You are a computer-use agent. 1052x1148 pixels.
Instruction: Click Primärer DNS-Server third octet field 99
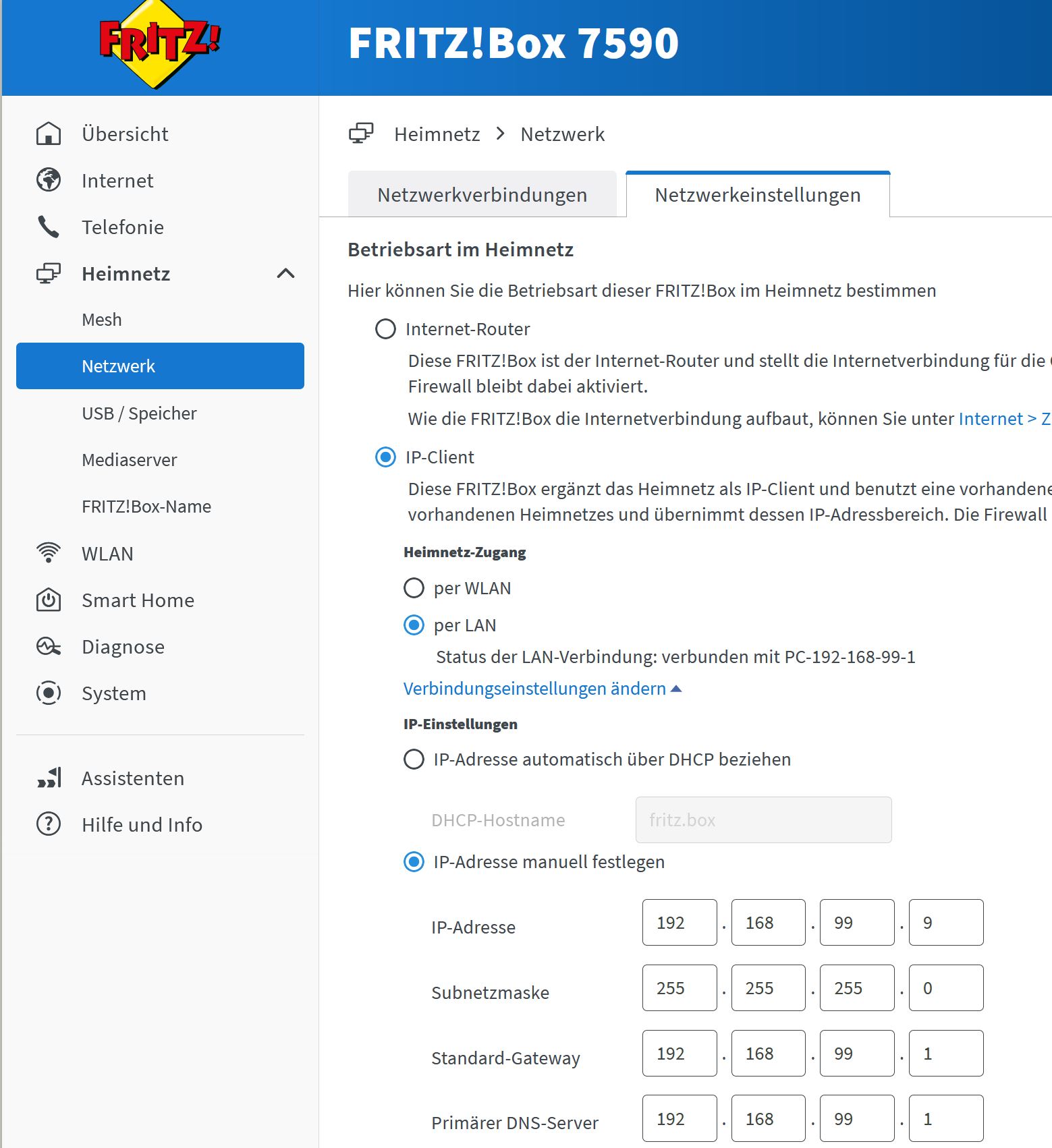(x=857, y=1118)
